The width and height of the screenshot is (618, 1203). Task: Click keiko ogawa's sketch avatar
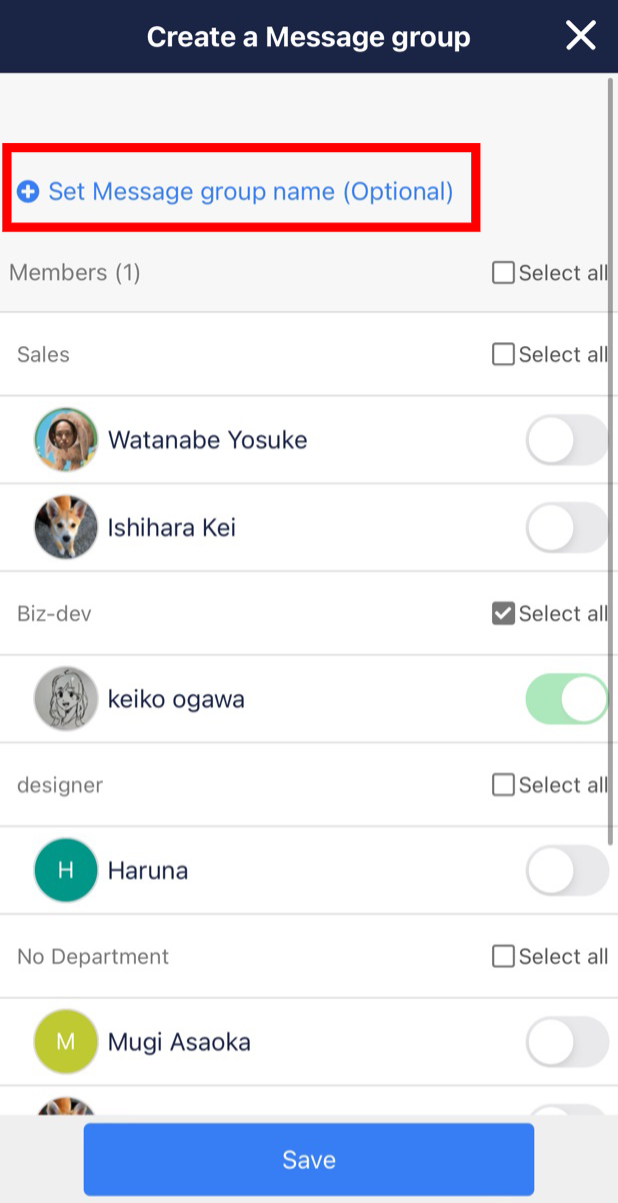[x=65, y=699]
